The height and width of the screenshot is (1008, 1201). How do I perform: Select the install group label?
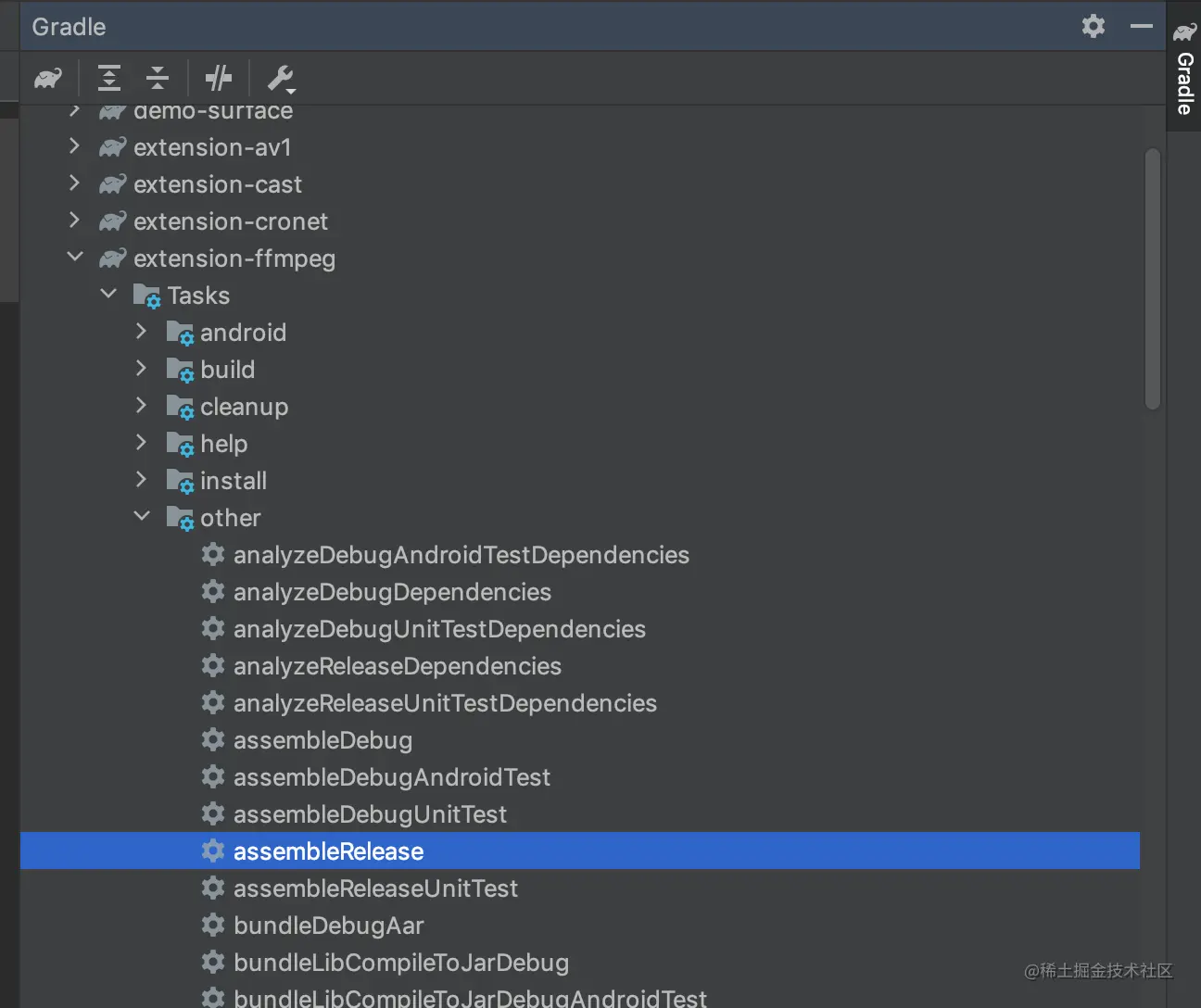coord(234,481)
